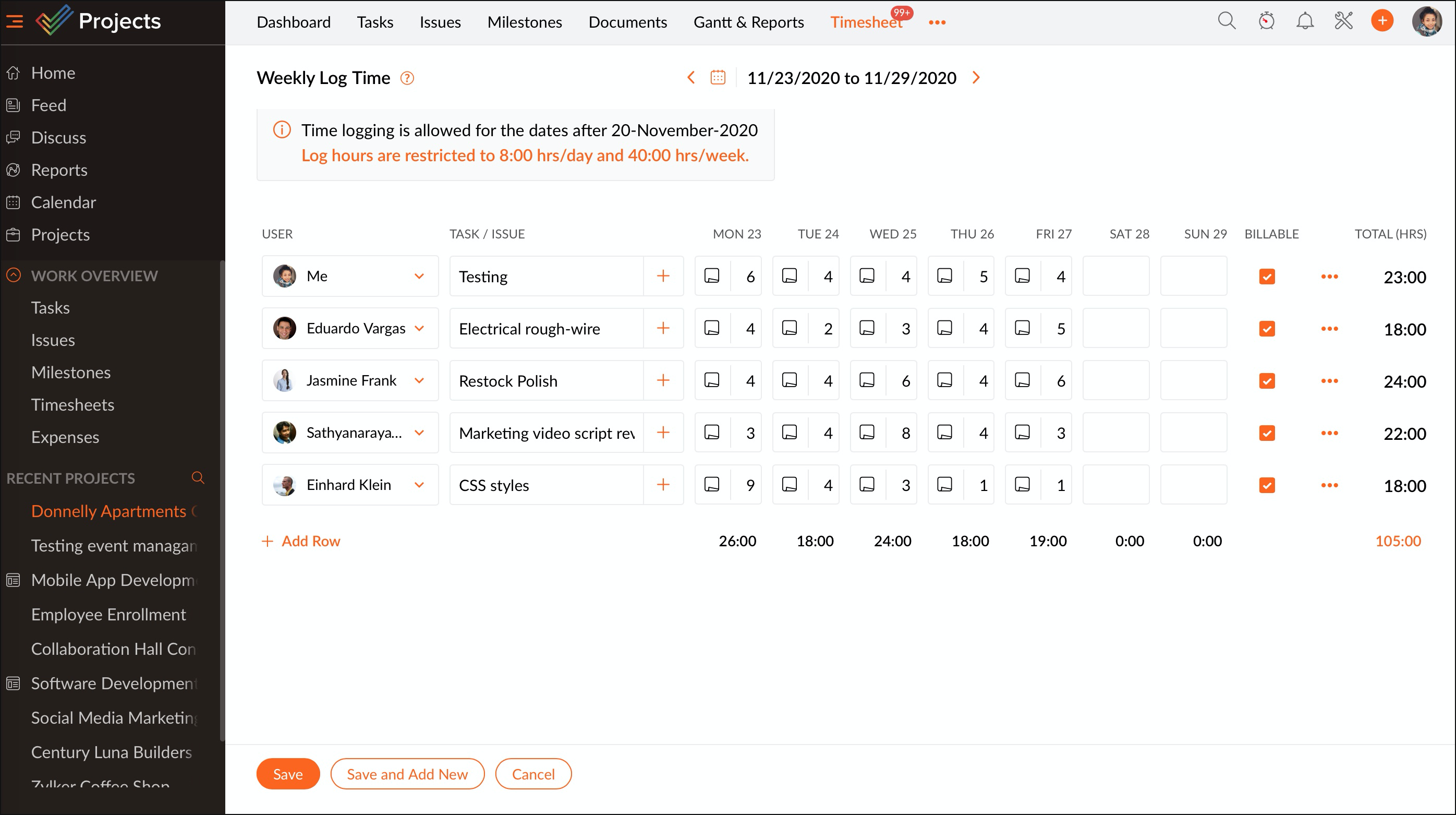The image size is (1456, 815).
Task: Open the notifications bell
Action: 1305,21
